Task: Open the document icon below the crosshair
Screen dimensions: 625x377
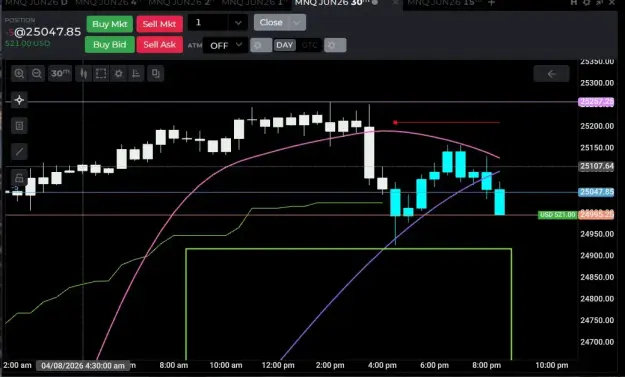Action: 19,126
